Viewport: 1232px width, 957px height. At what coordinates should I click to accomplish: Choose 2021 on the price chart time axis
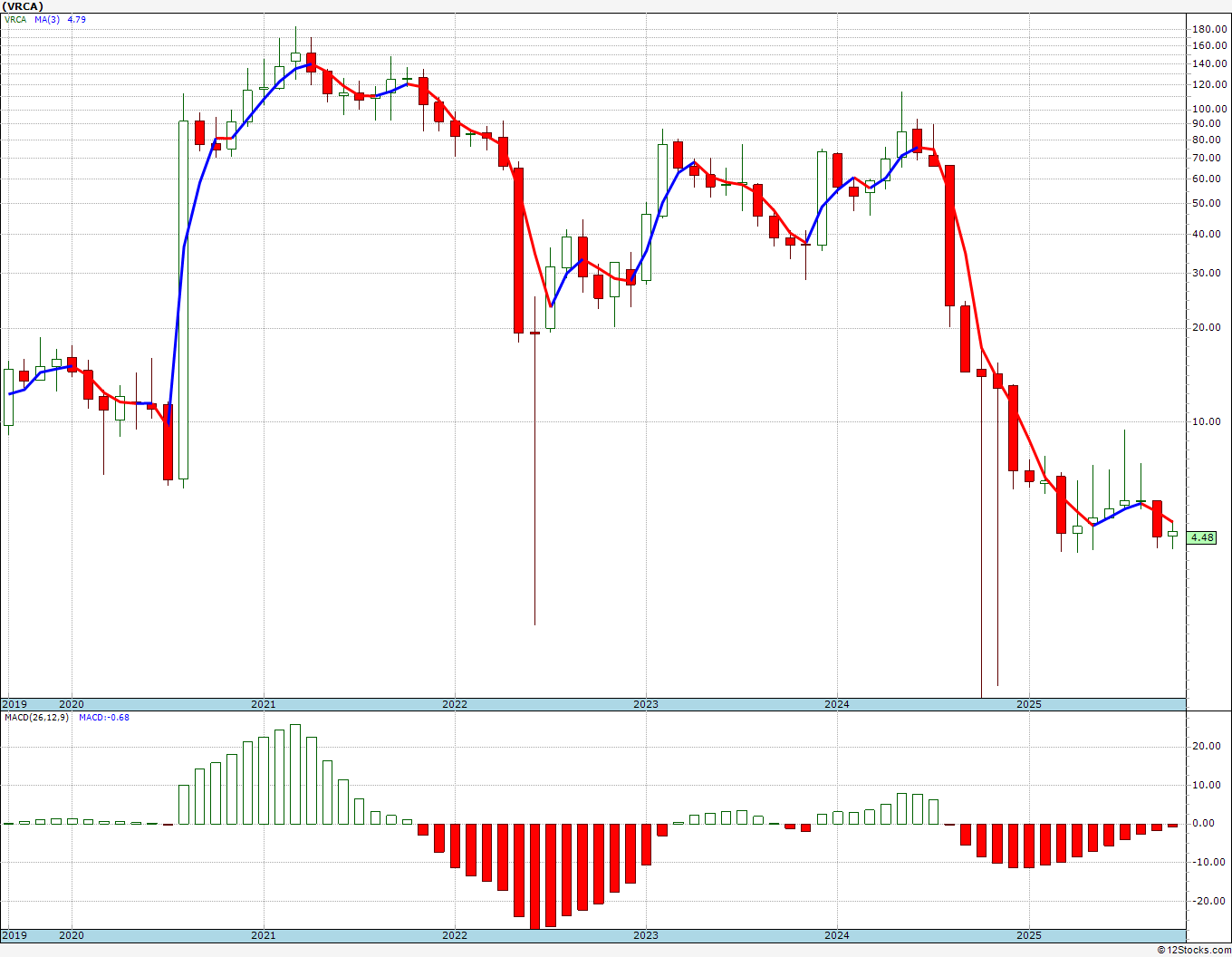click(264, 704)
